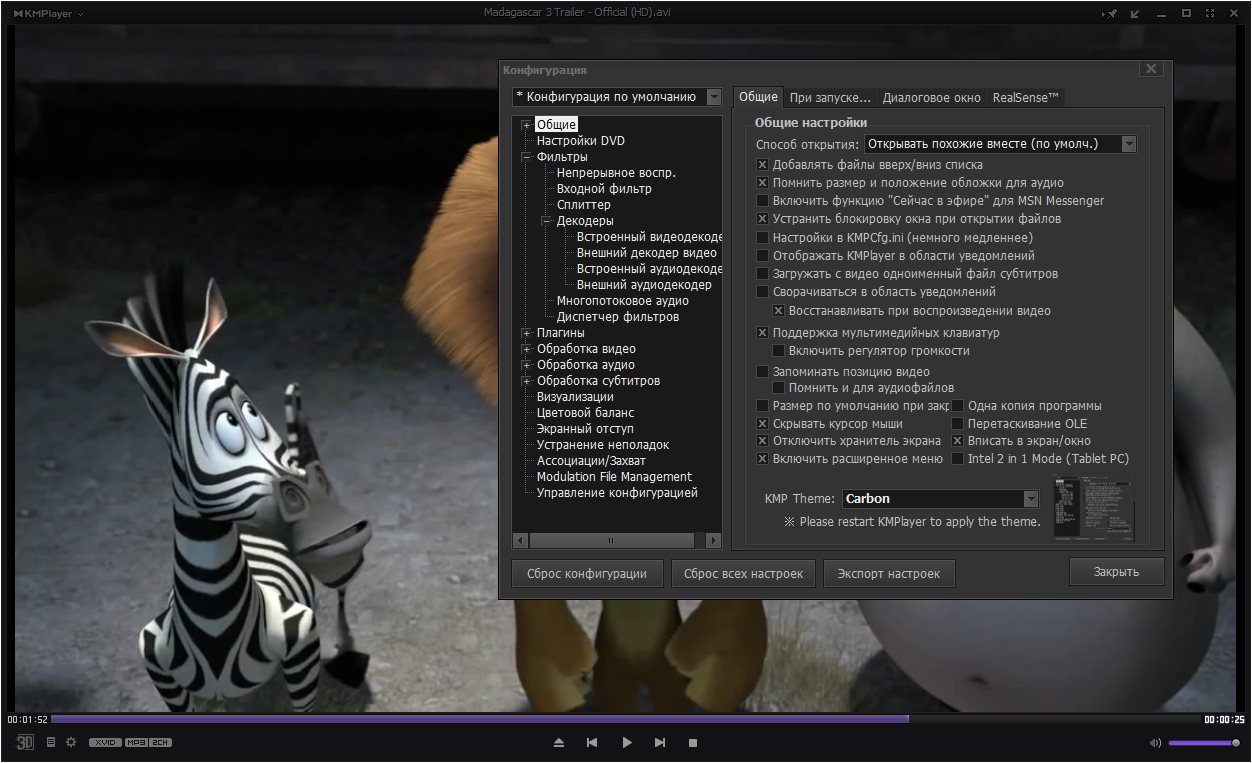
Task: Close the Конфигурация dialog with X
Action: 1151,69
